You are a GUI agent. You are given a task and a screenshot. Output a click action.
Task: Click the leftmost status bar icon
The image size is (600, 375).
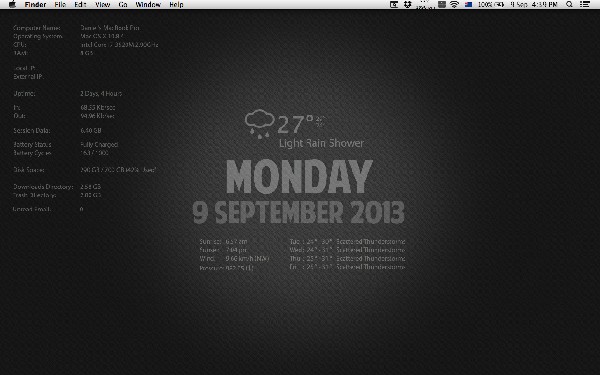pyautogui.click(x=394, y=4)
